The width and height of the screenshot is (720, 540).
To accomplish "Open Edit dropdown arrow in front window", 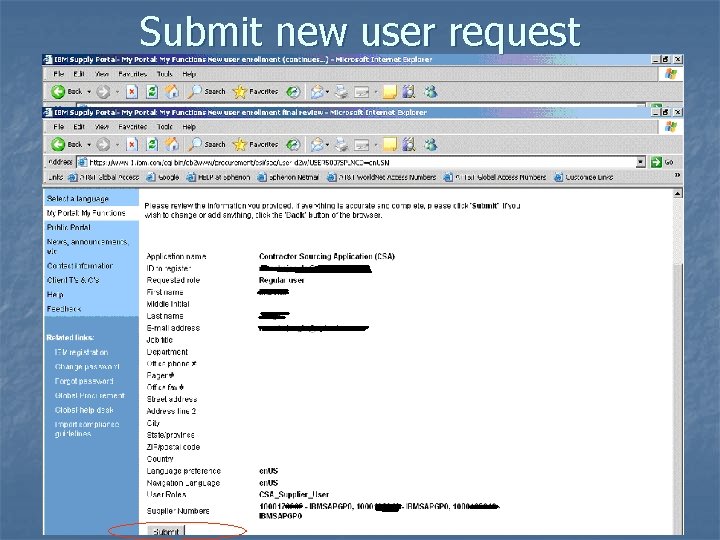I will click(376, 145).
